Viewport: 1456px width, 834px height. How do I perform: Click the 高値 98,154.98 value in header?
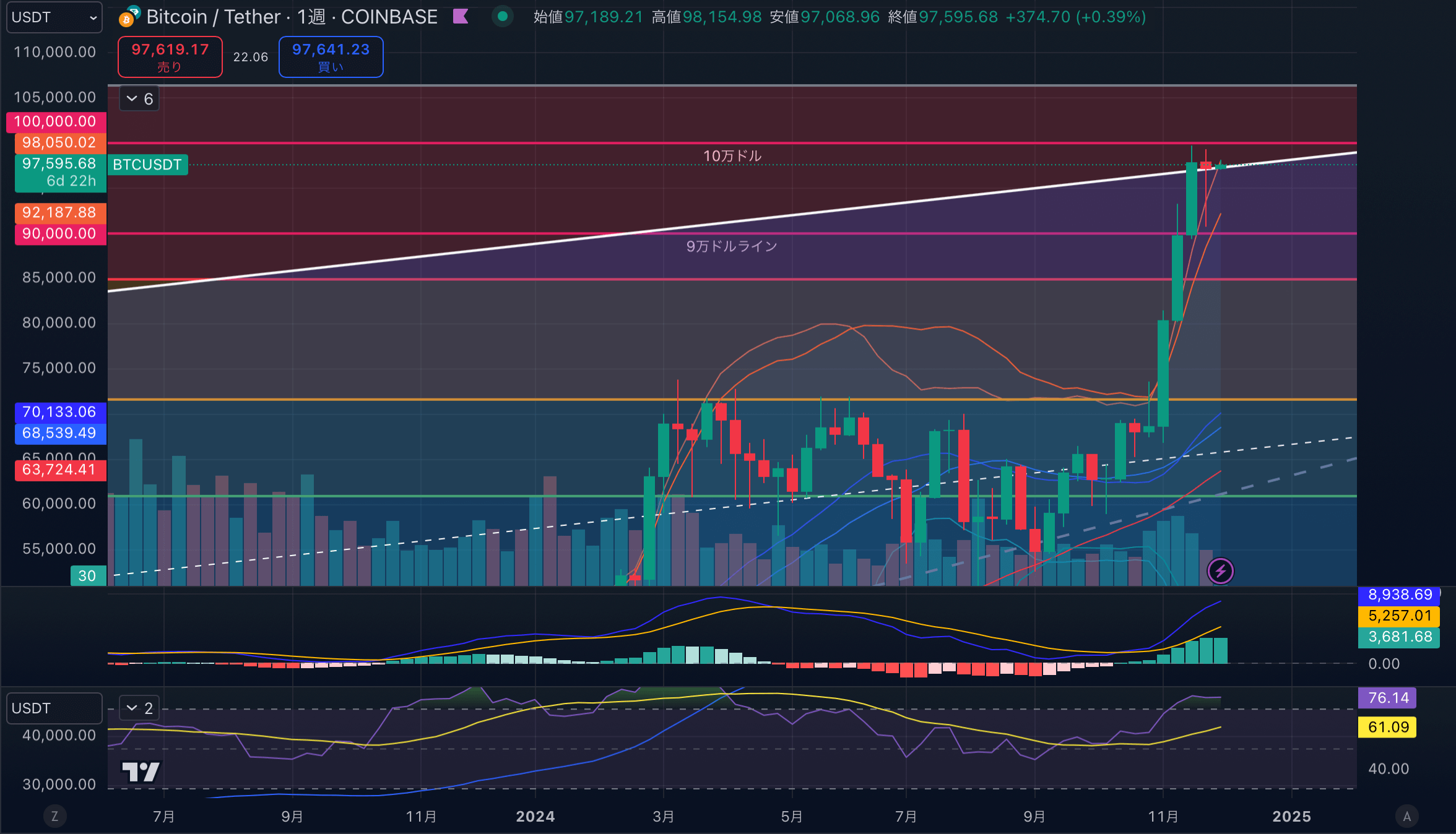pos(707,17)
